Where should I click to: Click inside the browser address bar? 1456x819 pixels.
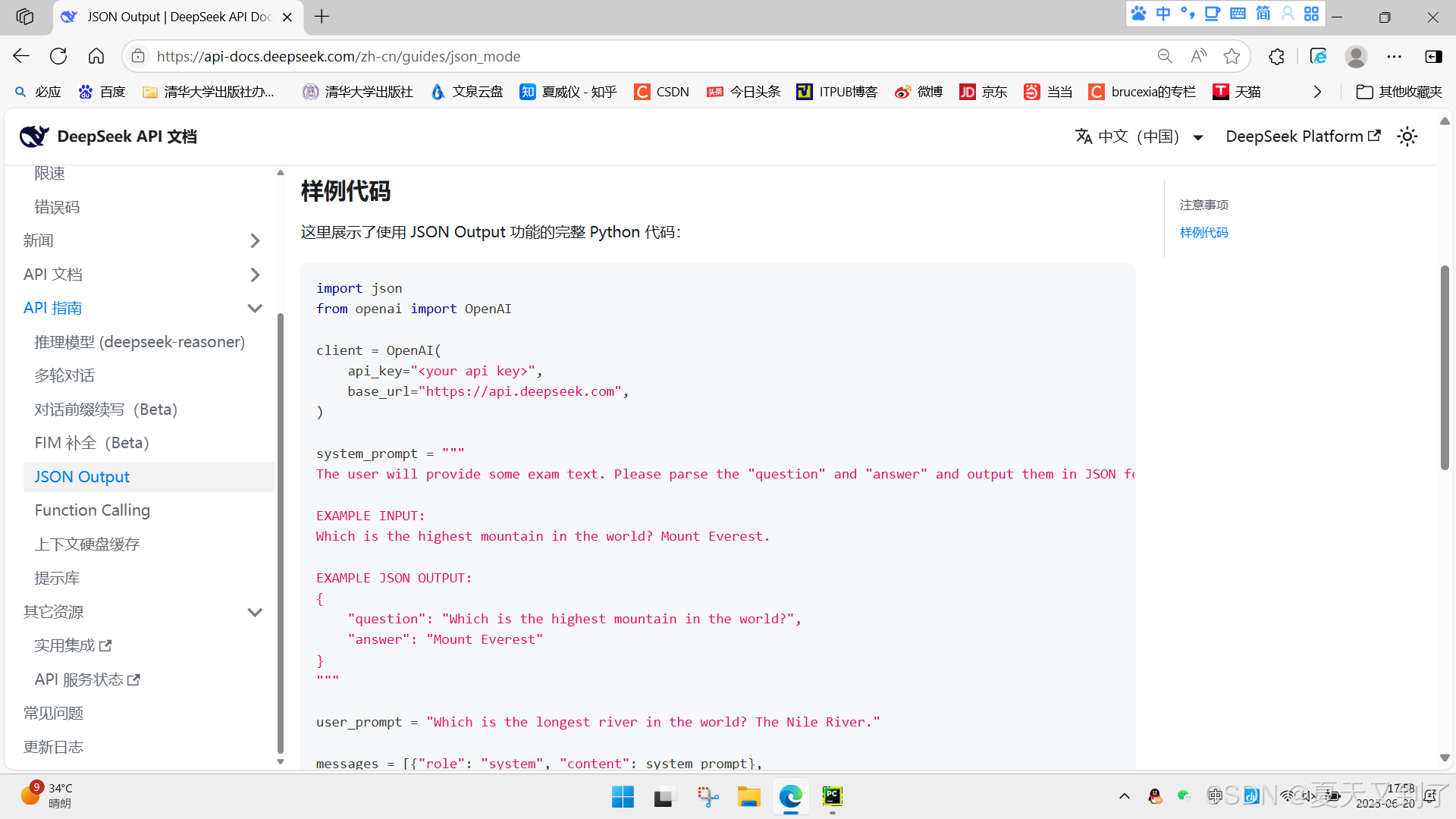coord(531,55)
